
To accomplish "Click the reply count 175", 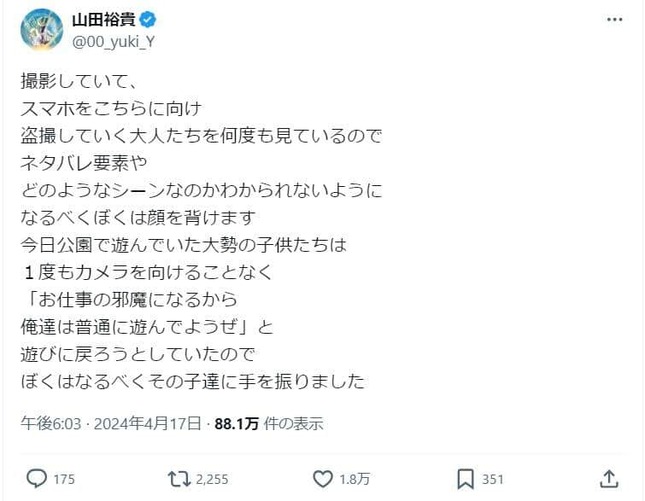I will [64, 480].
